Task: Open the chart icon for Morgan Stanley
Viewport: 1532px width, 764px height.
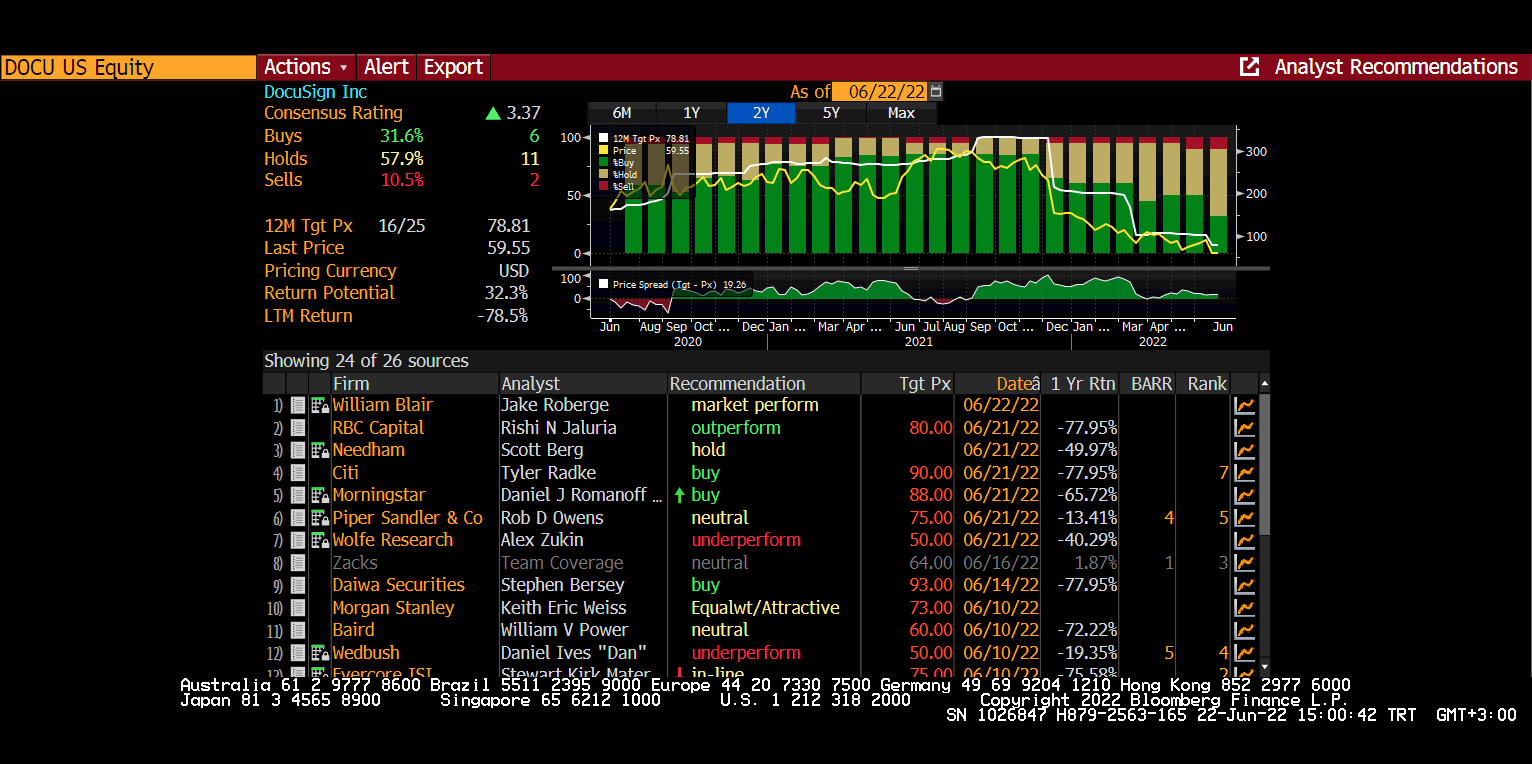Action: pos(1245,608)
